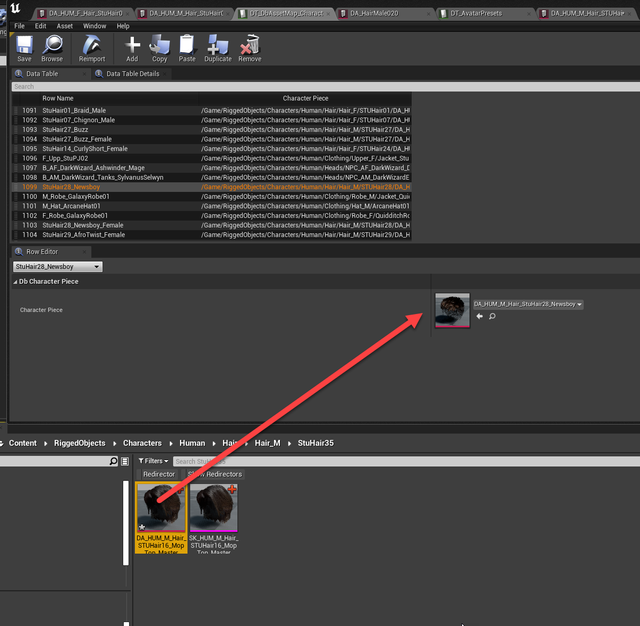This screenshot has width=640, height=626.
Task: Open the Filters dropdown
Action: (153, 461)
